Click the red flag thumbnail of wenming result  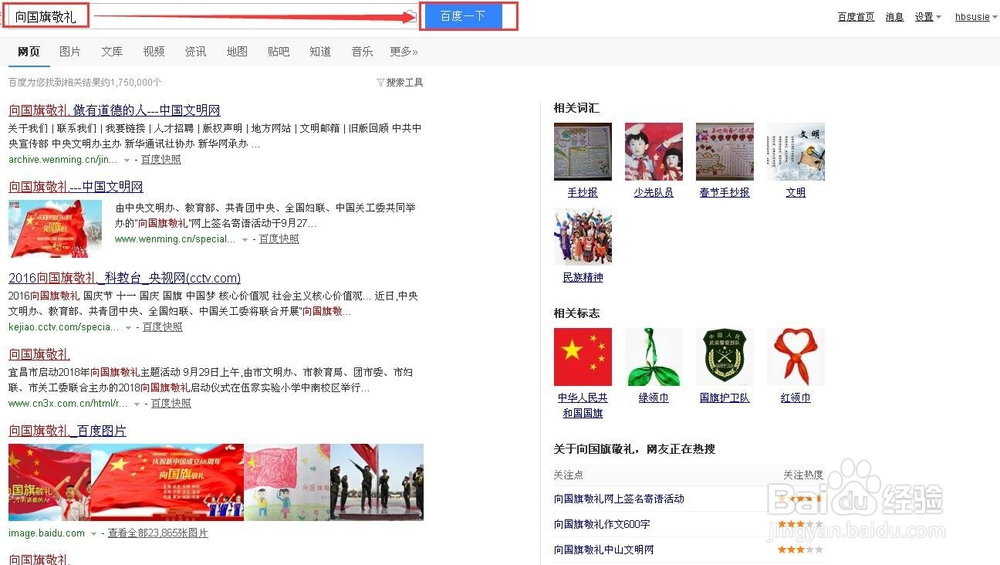point(55,229)
